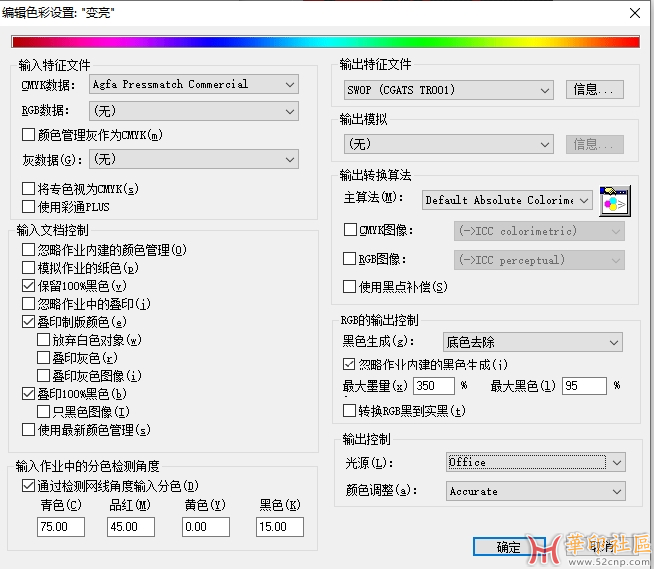Screen dimensions: 654x569
Task: Click the rainbow spectrum color bar
Action: (x=326, y=42)
